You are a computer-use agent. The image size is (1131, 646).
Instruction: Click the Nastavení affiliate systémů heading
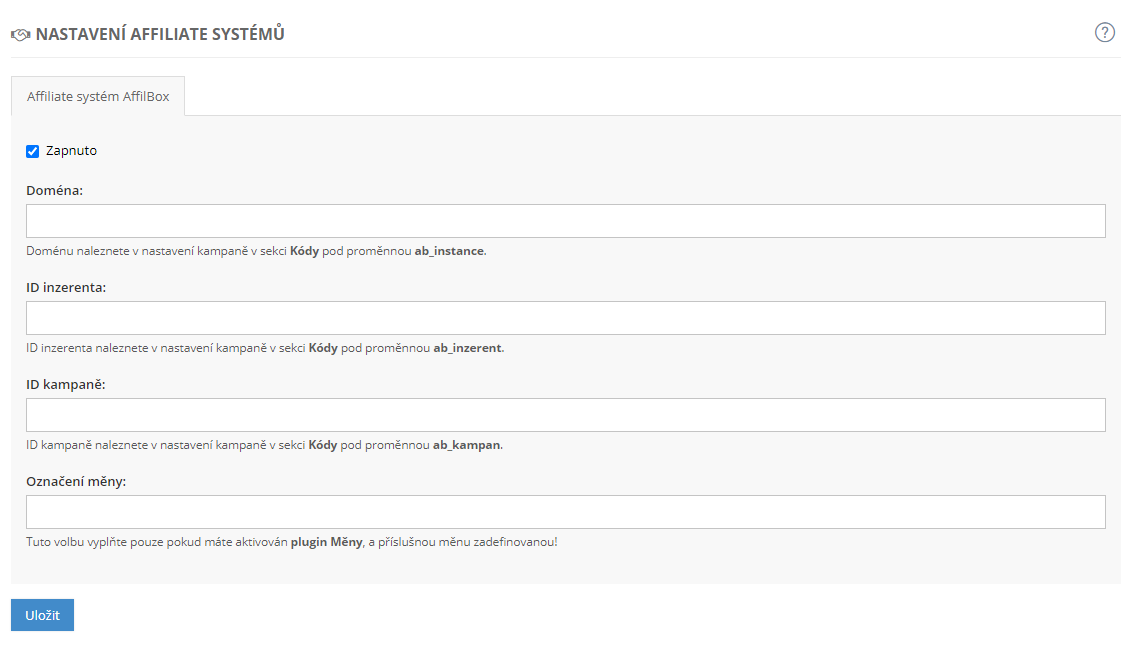click(160, 34)
